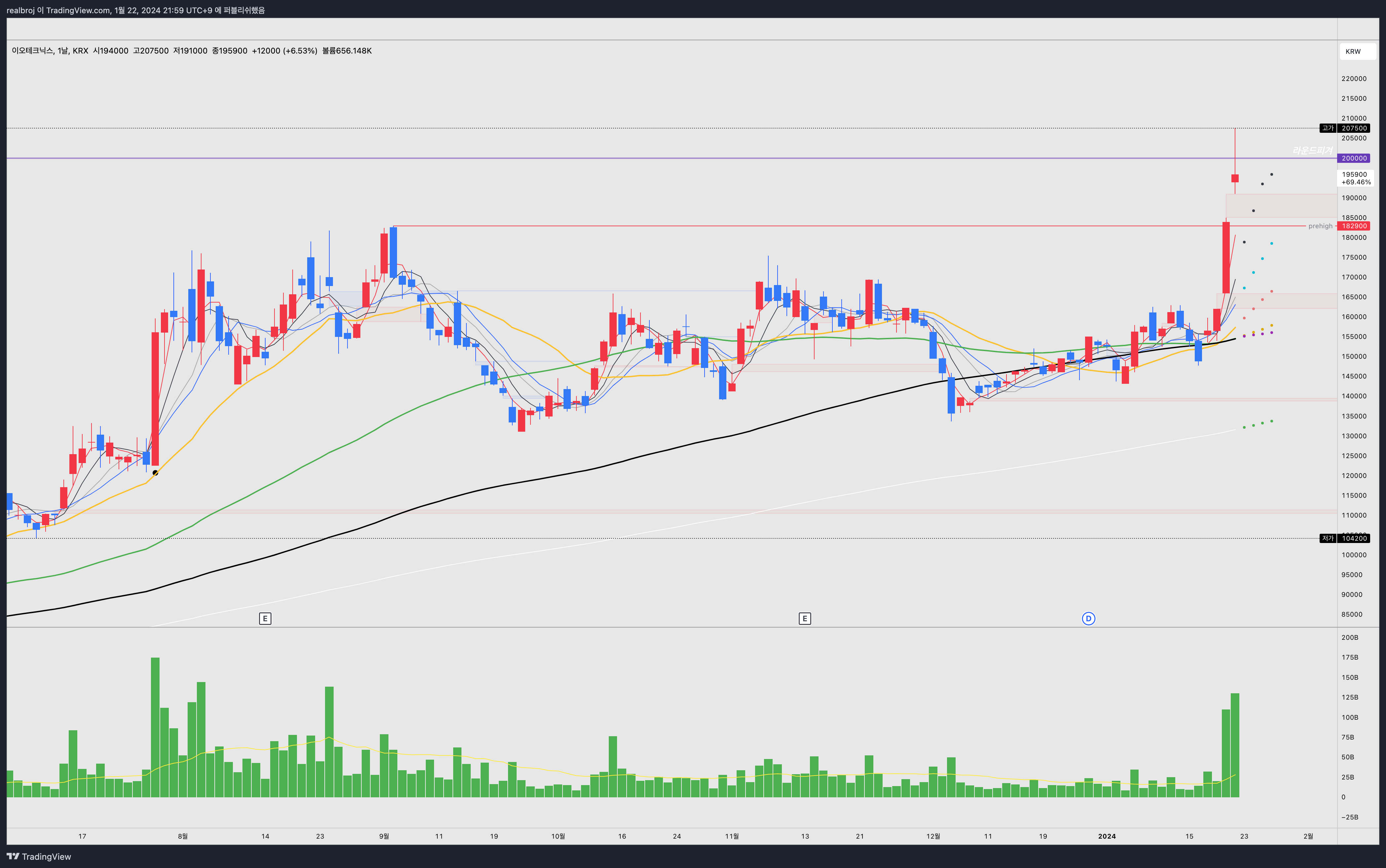Click the black dot below the big red candle
Screen dimensions: 1386x868
(x=155, y=472)
